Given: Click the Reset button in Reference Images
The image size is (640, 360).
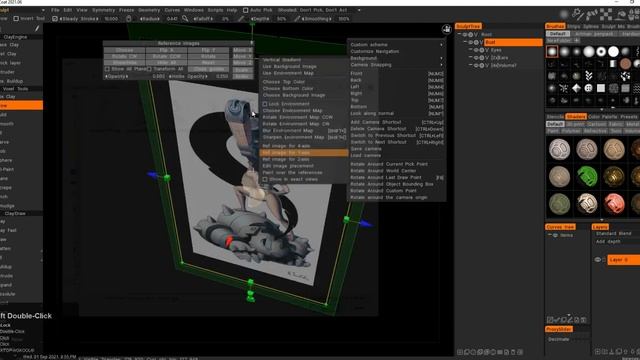Looking at the screenshot, I should click(208, 63).
